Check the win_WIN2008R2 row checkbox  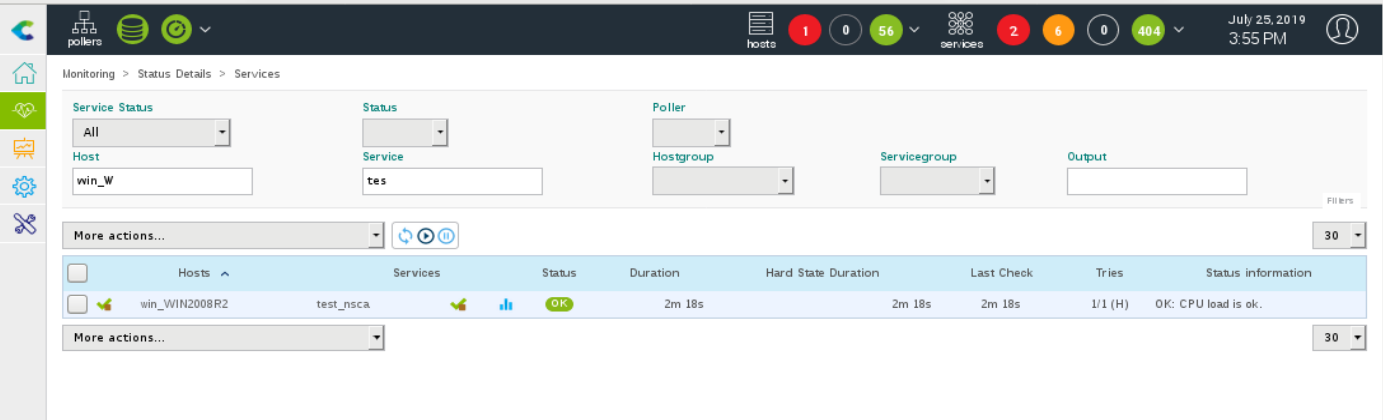click(77, 305)
